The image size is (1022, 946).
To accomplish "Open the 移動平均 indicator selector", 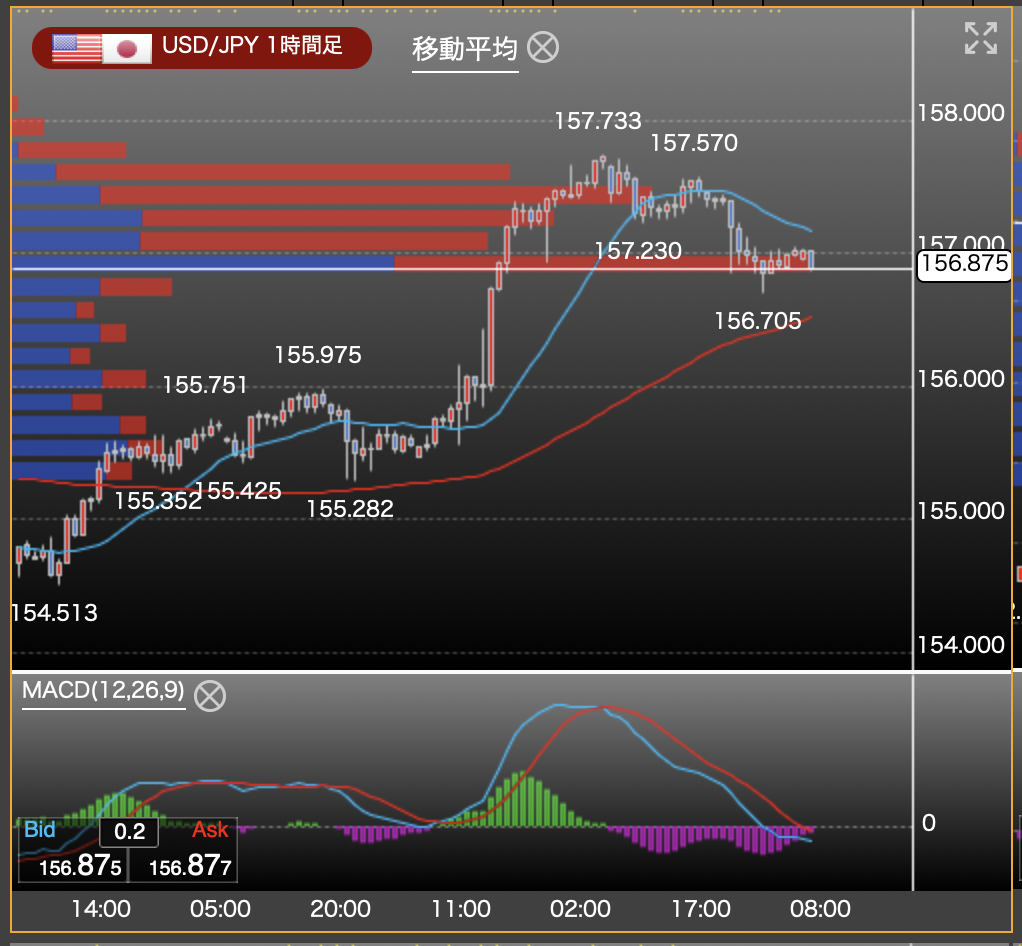I will pos(465,48).
